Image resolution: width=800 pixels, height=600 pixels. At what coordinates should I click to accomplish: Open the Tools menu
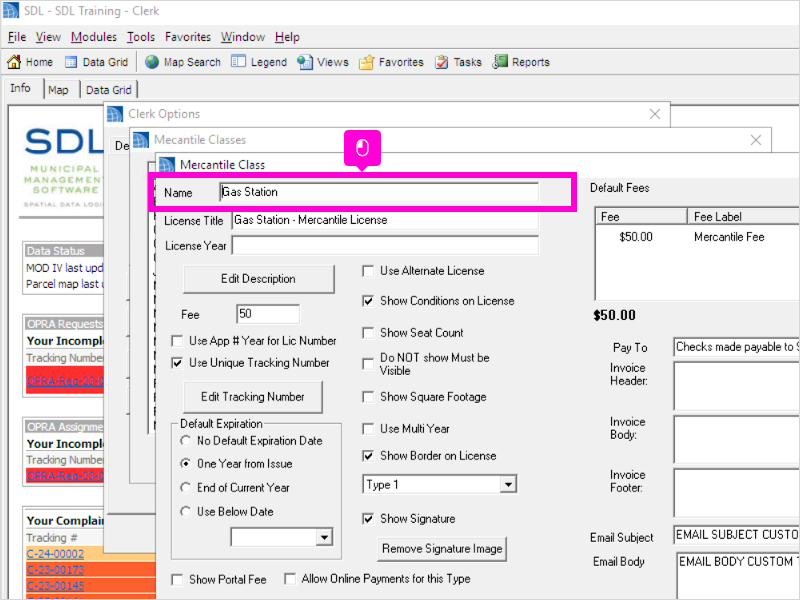140,37
